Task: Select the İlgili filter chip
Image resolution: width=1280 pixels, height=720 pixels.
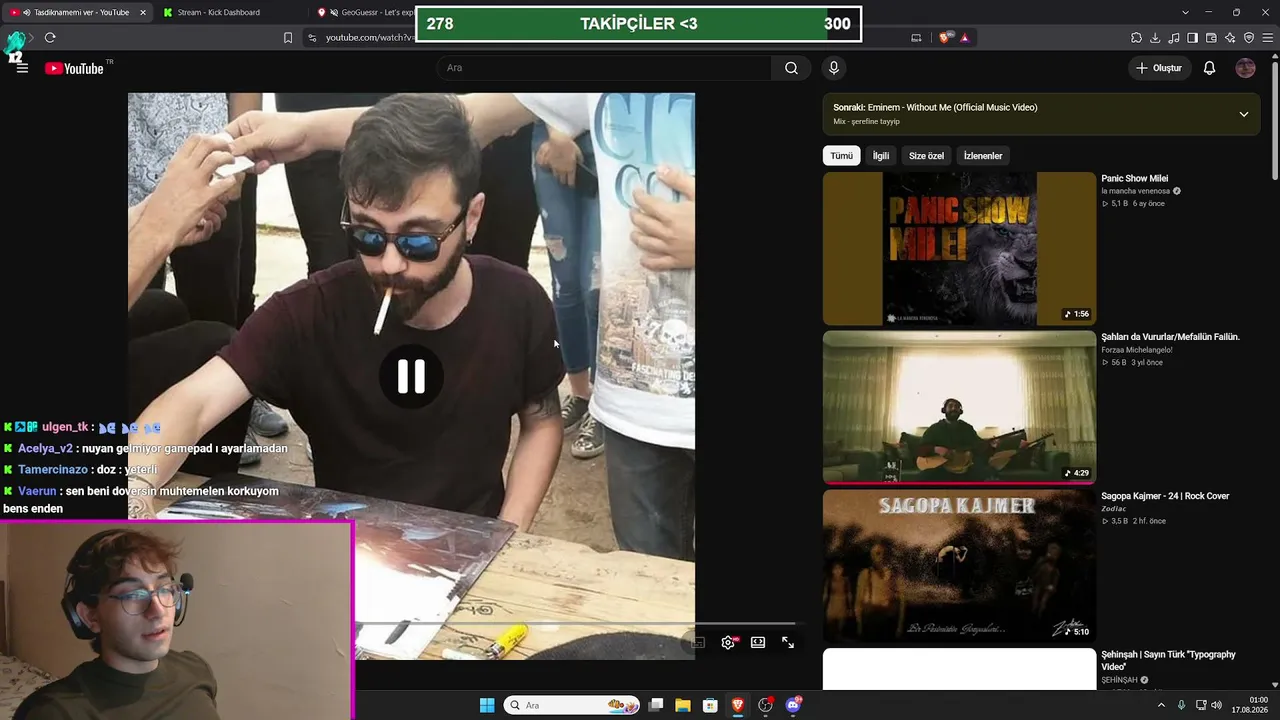Action: (x=881, y=156)
